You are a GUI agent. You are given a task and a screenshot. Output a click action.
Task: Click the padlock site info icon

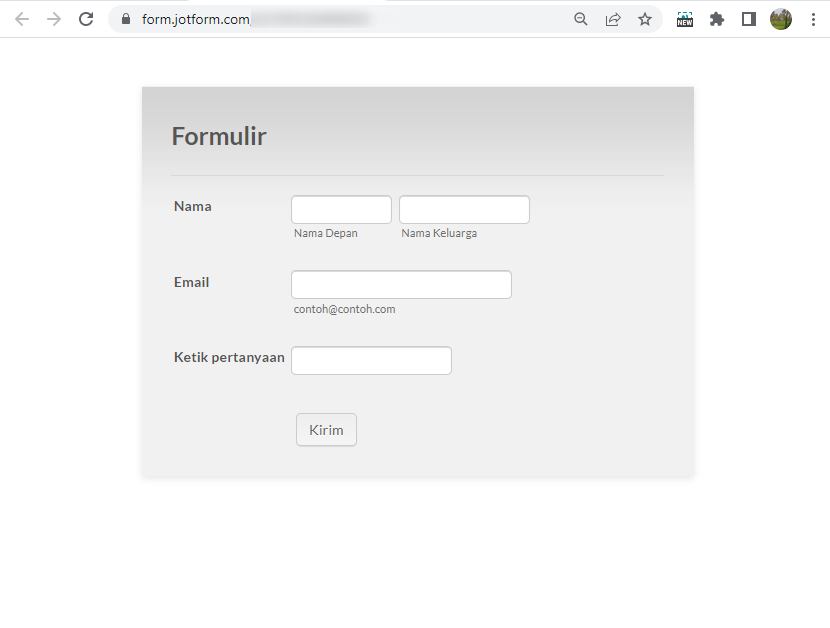tap(126, 19)
